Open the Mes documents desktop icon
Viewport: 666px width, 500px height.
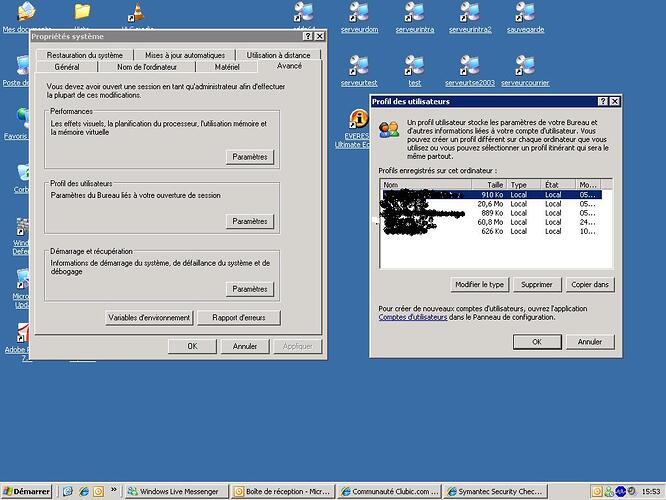24,14
